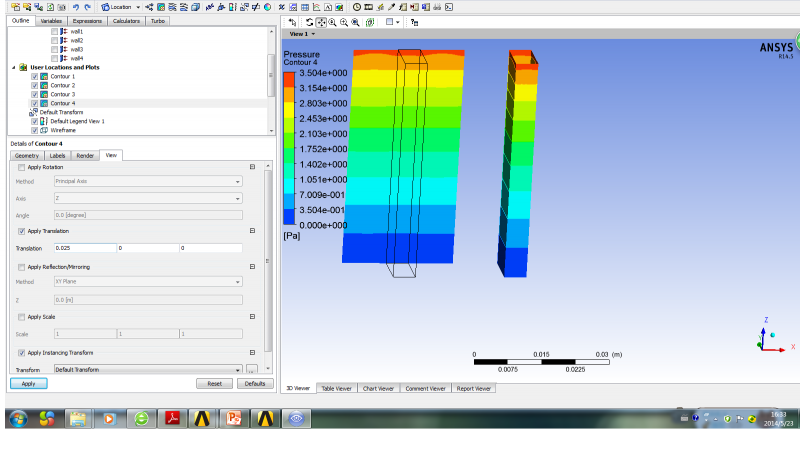This screenshot has width=800, height=449.
Task: Click the Fit View icon
Action: click(x=369, y=21)
